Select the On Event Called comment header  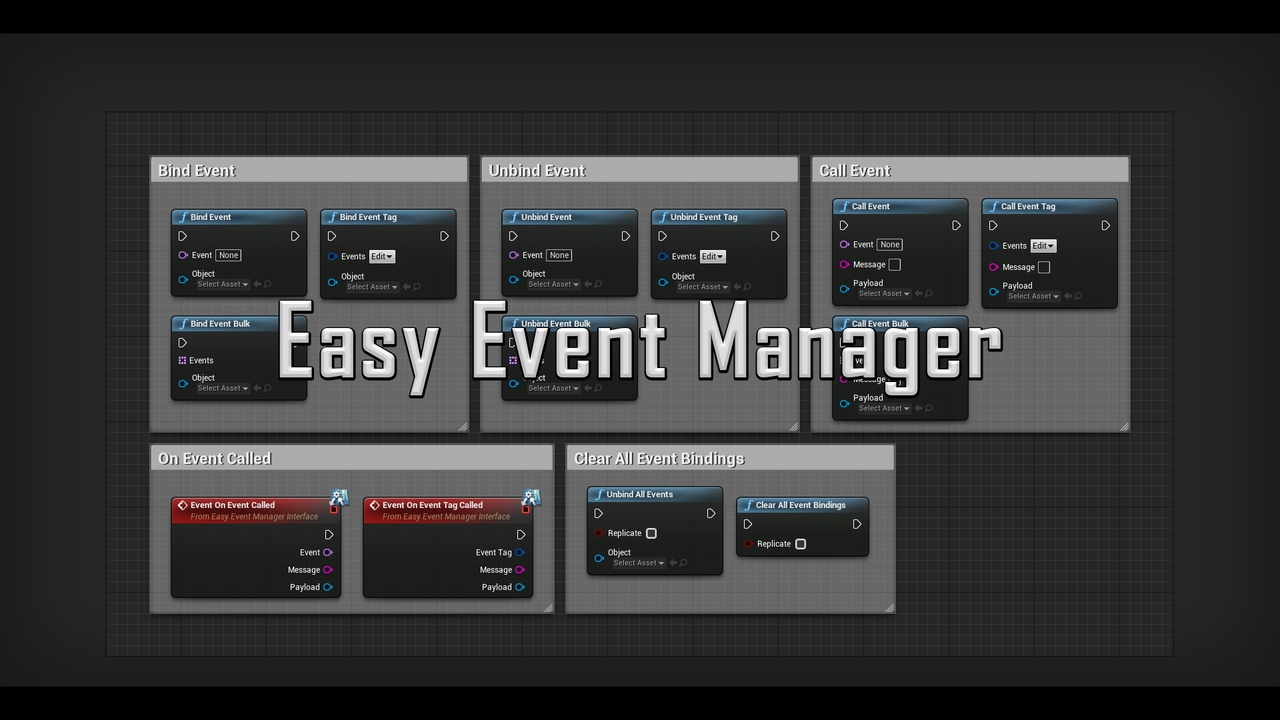click(x=352, y=458)
